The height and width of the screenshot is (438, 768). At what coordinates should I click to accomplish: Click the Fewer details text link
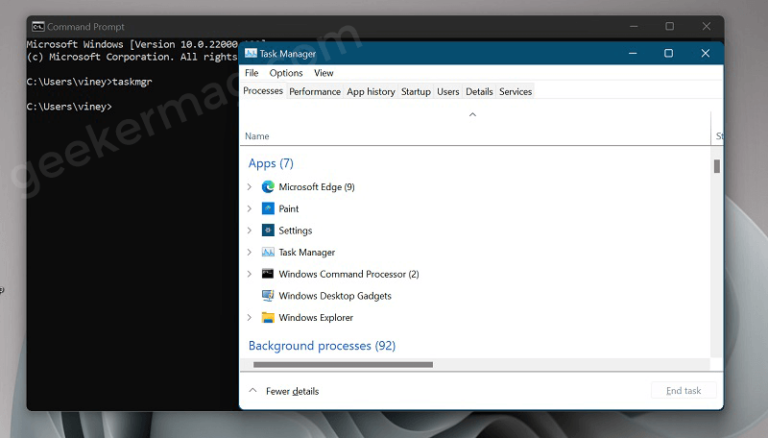tap(292, 391)
